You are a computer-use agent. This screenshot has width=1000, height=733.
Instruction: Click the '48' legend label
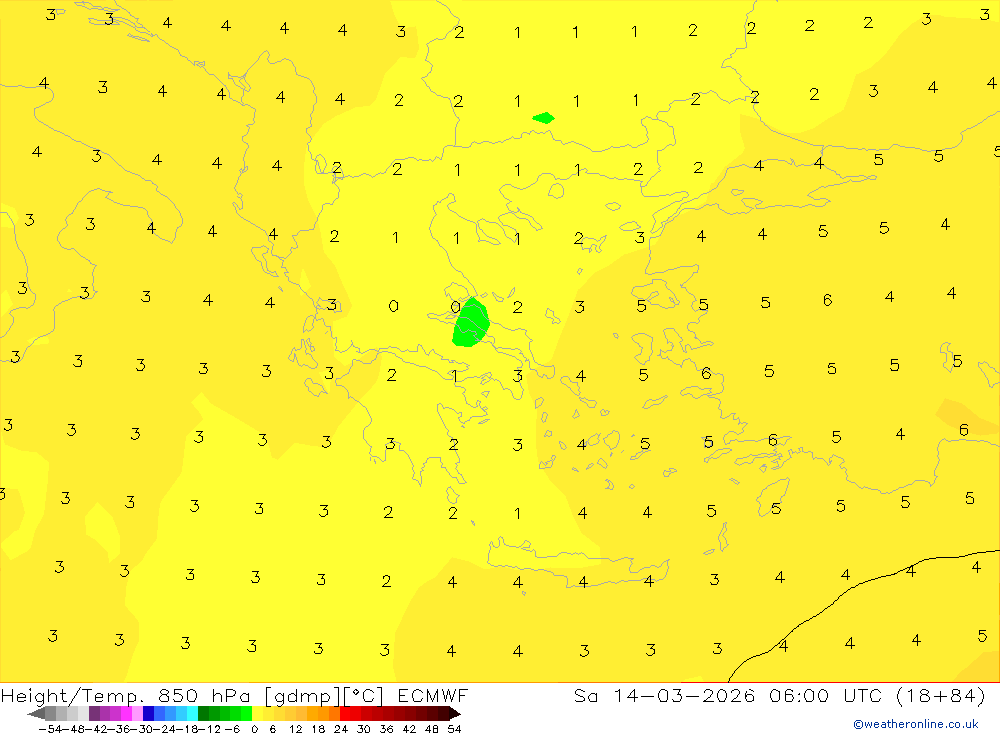(x=432, y=729)
